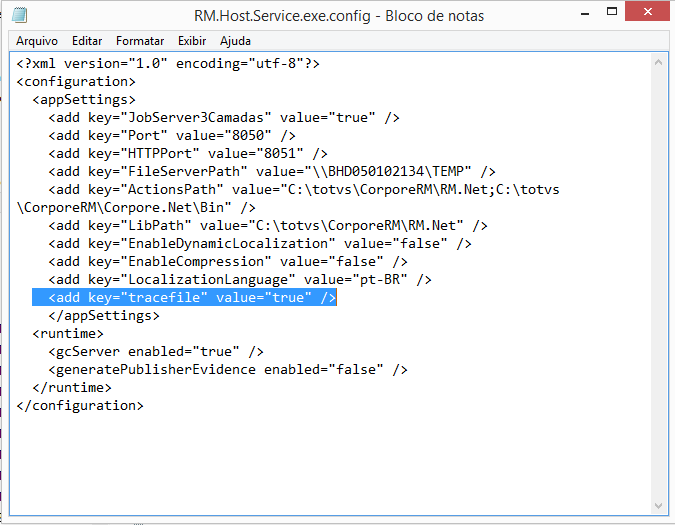Click the Notepad icon in title bar
The width and height of the screenshot is (675, 525).
pos(19,15)
